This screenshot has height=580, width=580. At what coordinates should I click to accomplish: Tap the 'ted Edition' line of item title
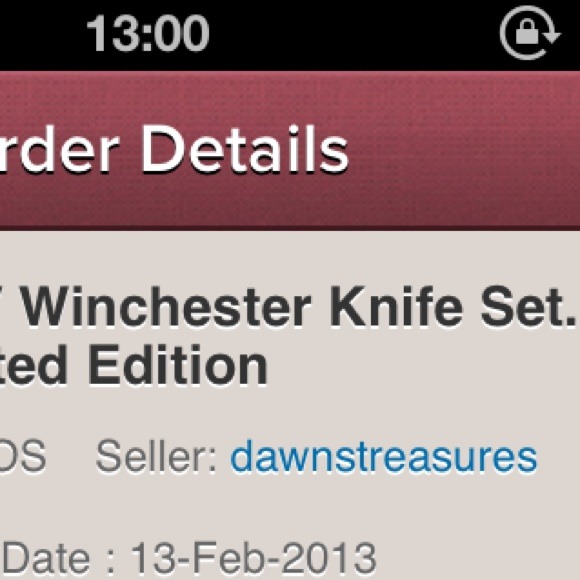click(133, 365)
